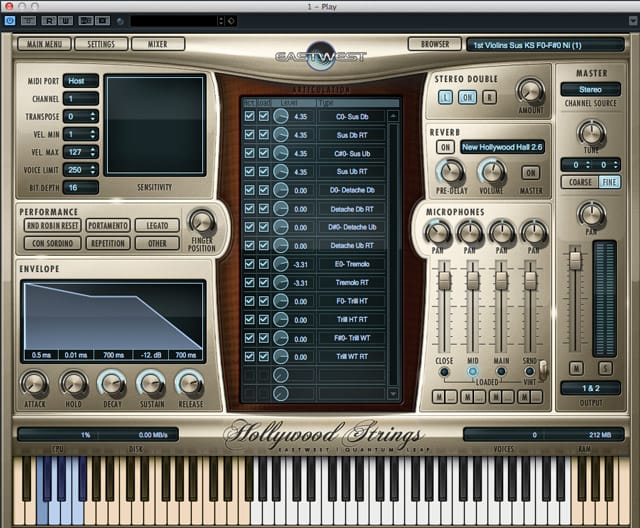This screenshot has width=640, height=528.
Task: Open the MIDI Port Host dropdown
Action: click(x=81, y=81)
